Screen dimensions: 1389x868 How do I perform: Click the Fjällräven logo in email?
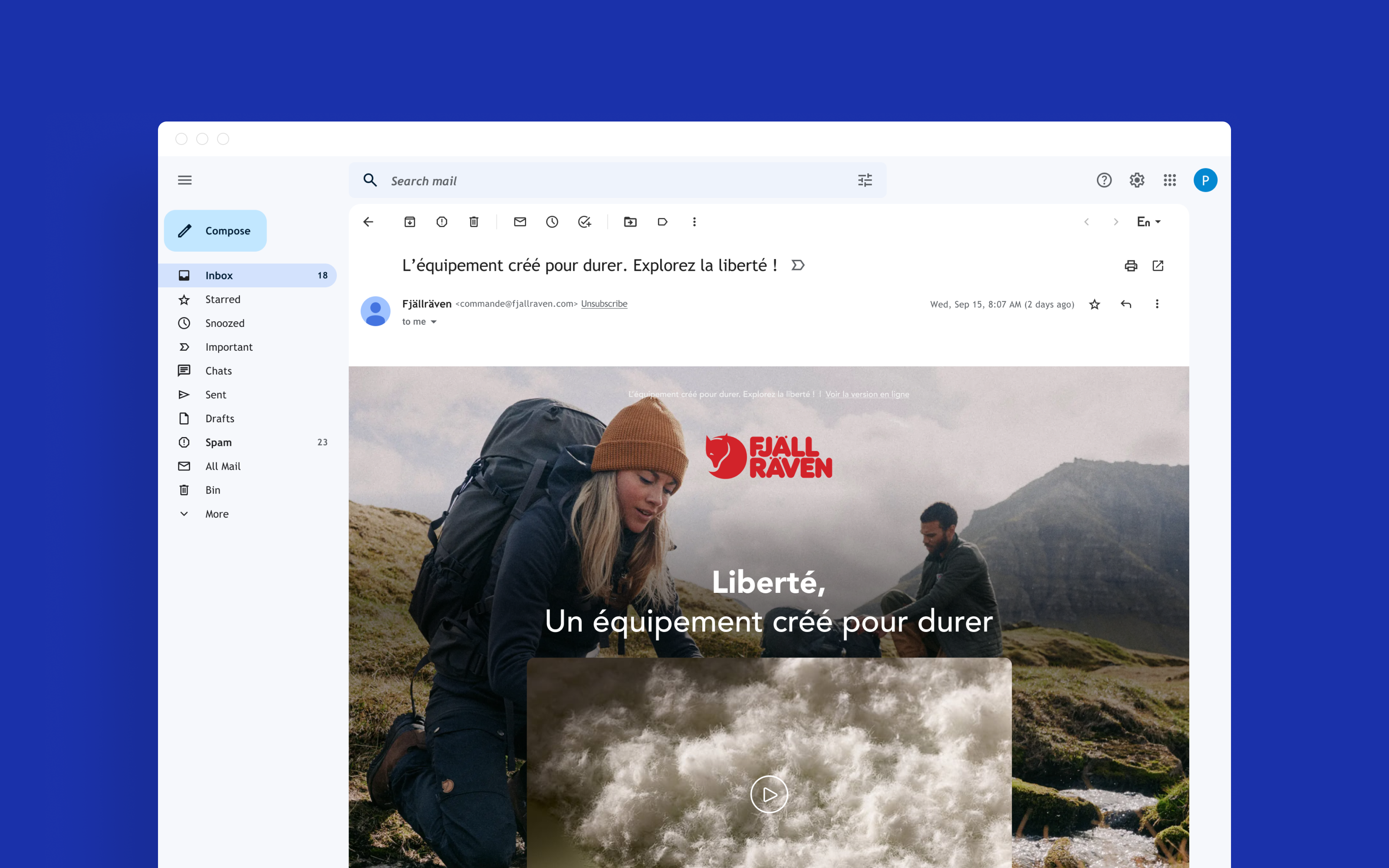(x=769, y=457)
